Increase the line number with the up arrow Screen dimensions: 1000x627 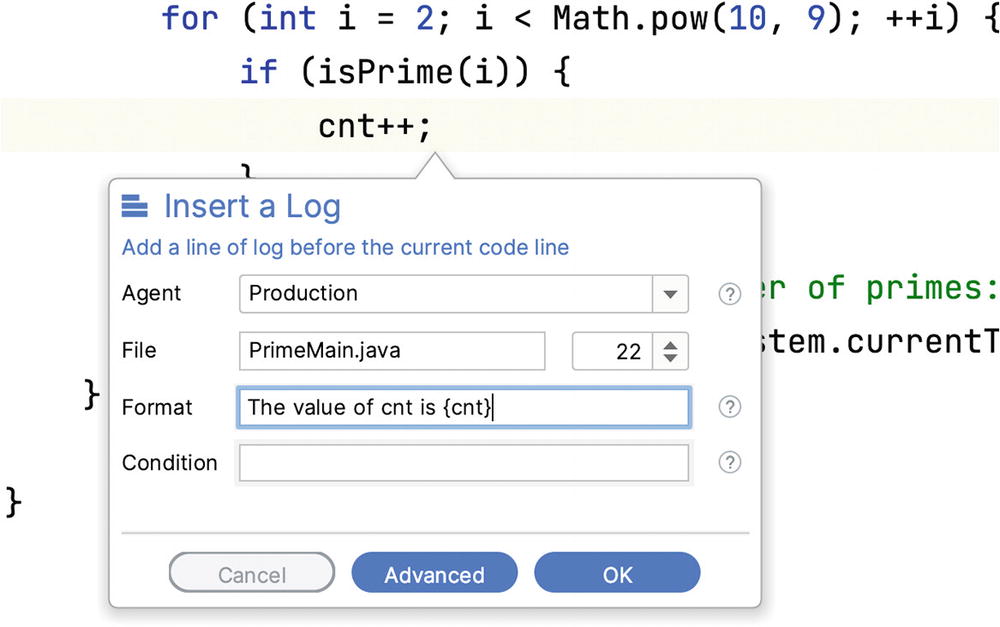(x=670, y=344)
